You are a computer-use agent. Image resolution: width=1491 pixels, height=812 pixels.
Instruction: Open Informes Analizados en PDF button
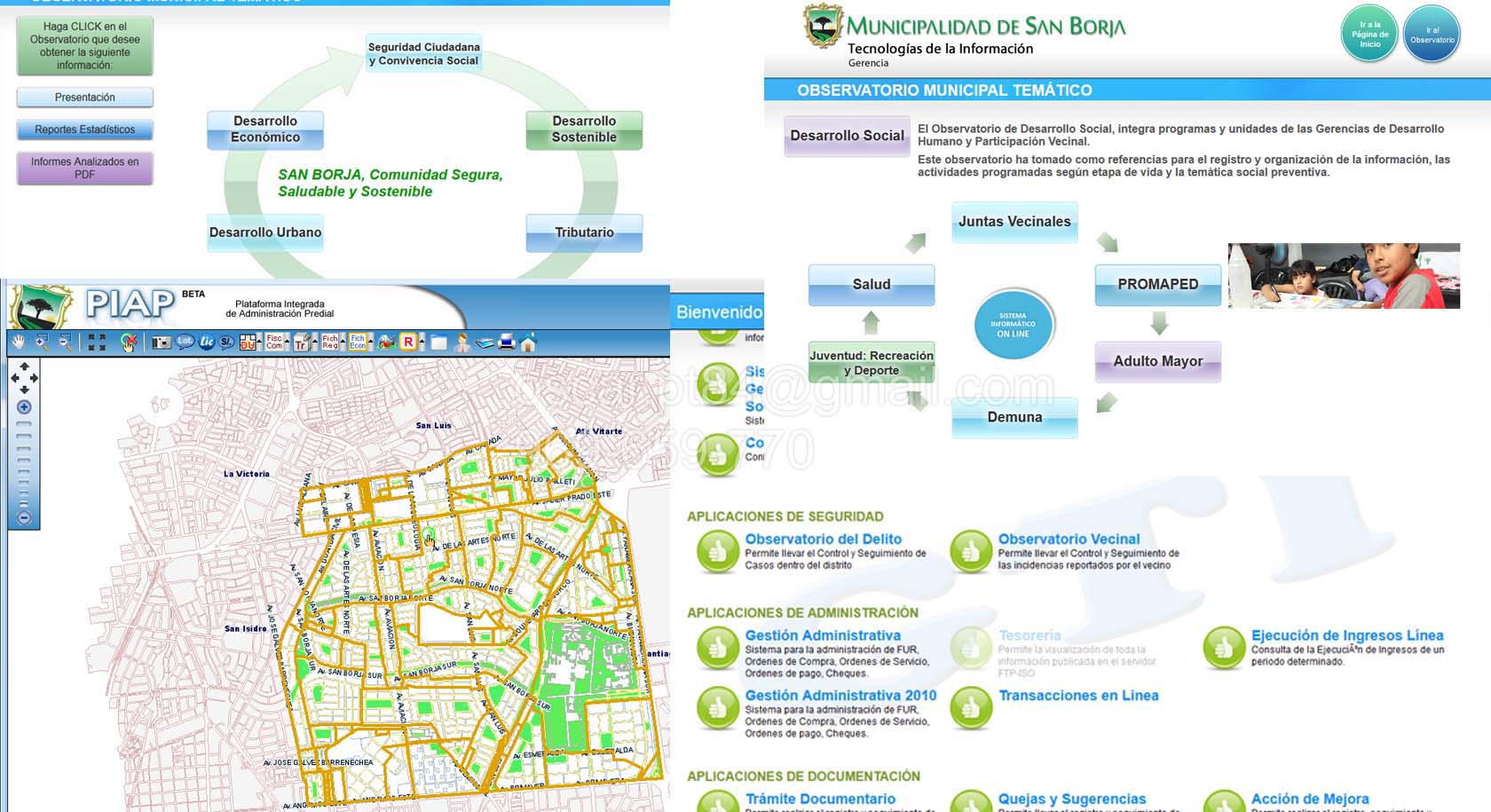(85, 168)
